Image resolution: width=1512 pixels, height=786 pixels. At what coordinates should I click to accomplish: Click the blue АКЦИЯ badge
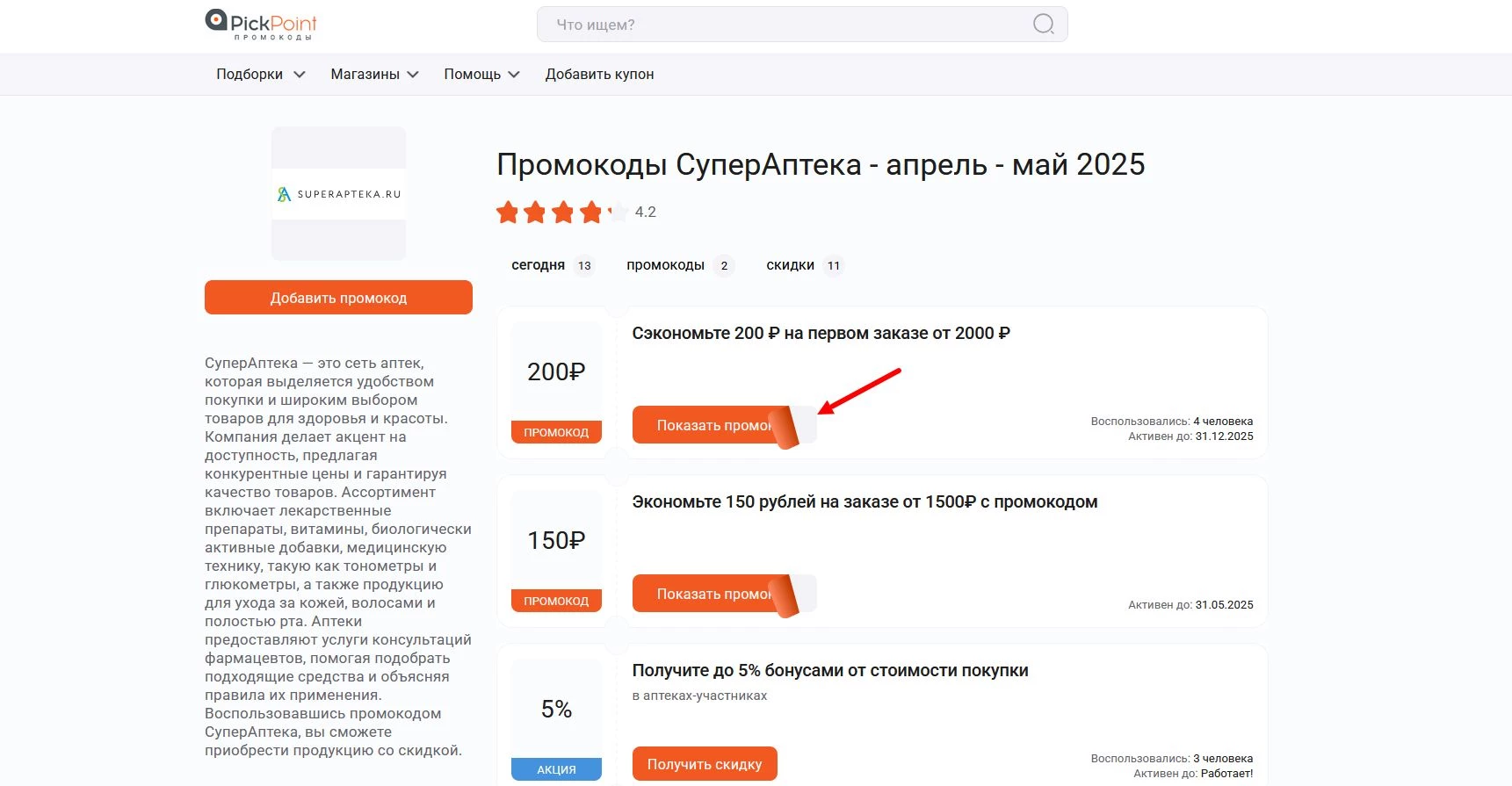pyautogui.click(x=556, y=769)
